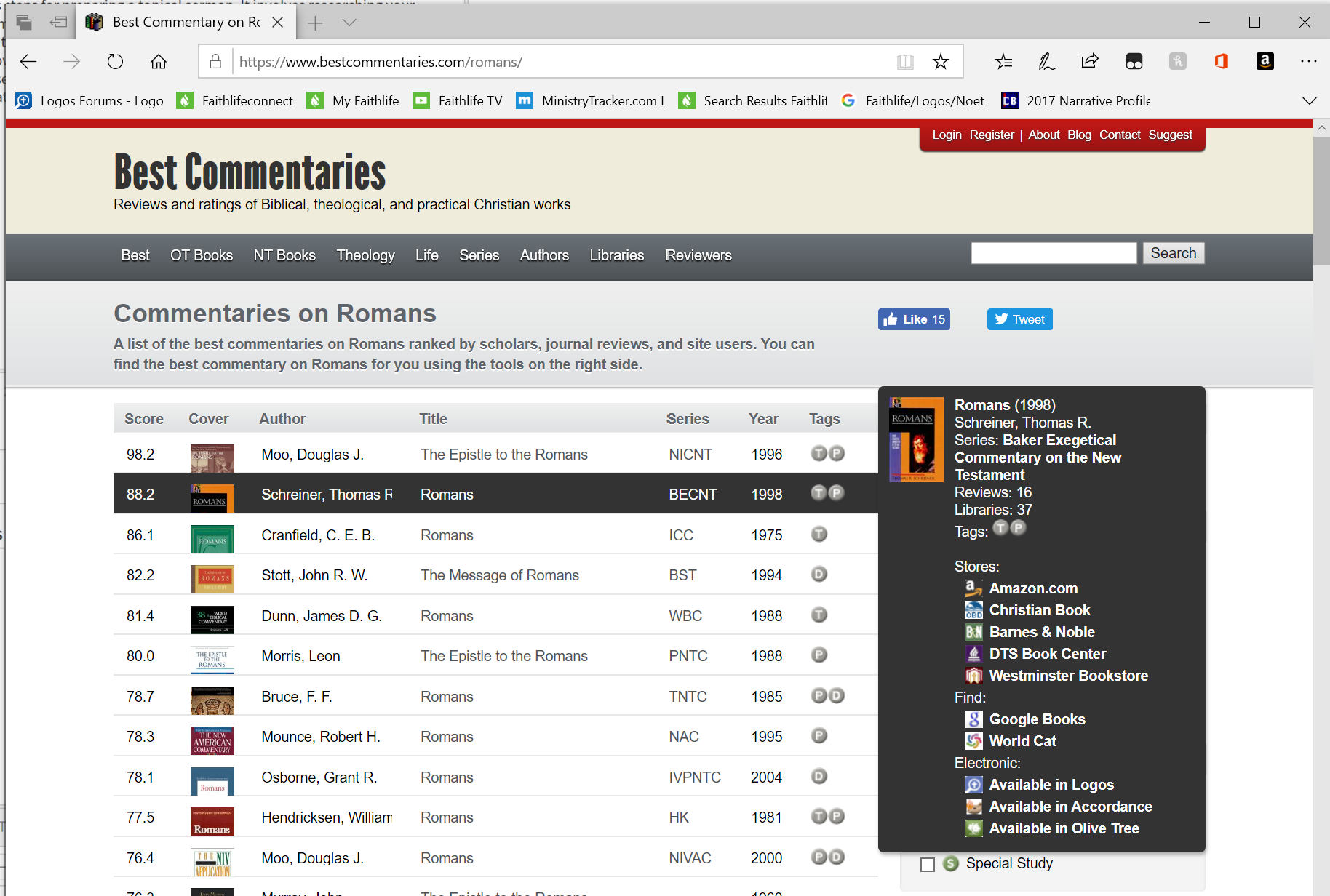The width and height of the screenshot is (1330, 896).
Task: Open the Best menu item
Action: [135, 255]
